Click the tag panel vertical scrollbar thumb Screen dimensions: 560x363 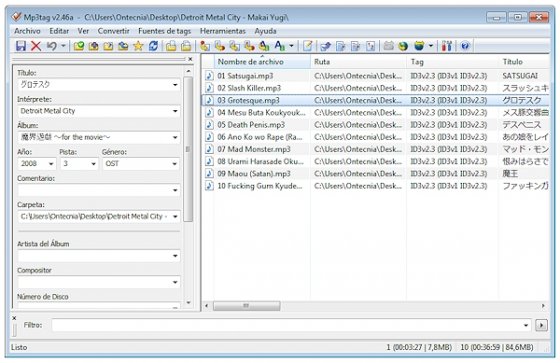point(188,149)
